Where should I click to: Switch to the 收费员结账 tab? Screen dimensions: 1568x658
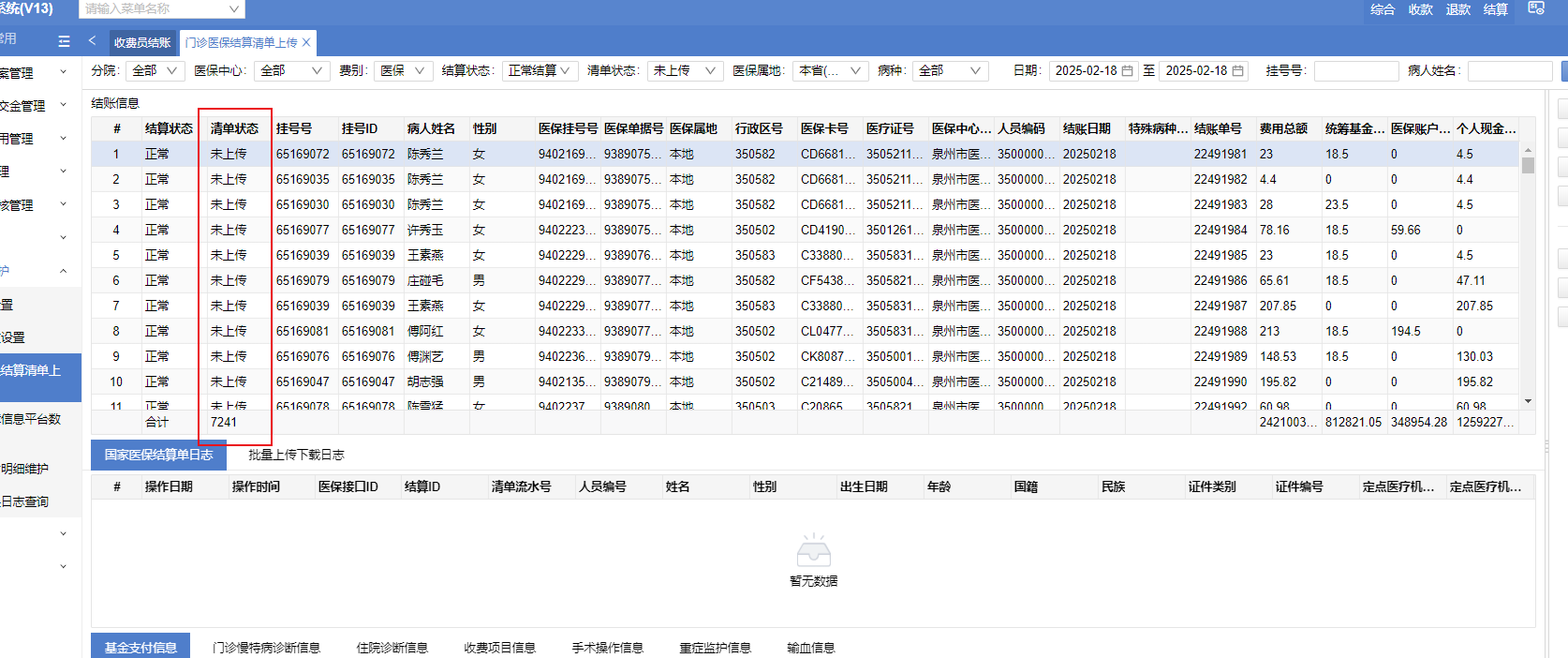[142, 42]
